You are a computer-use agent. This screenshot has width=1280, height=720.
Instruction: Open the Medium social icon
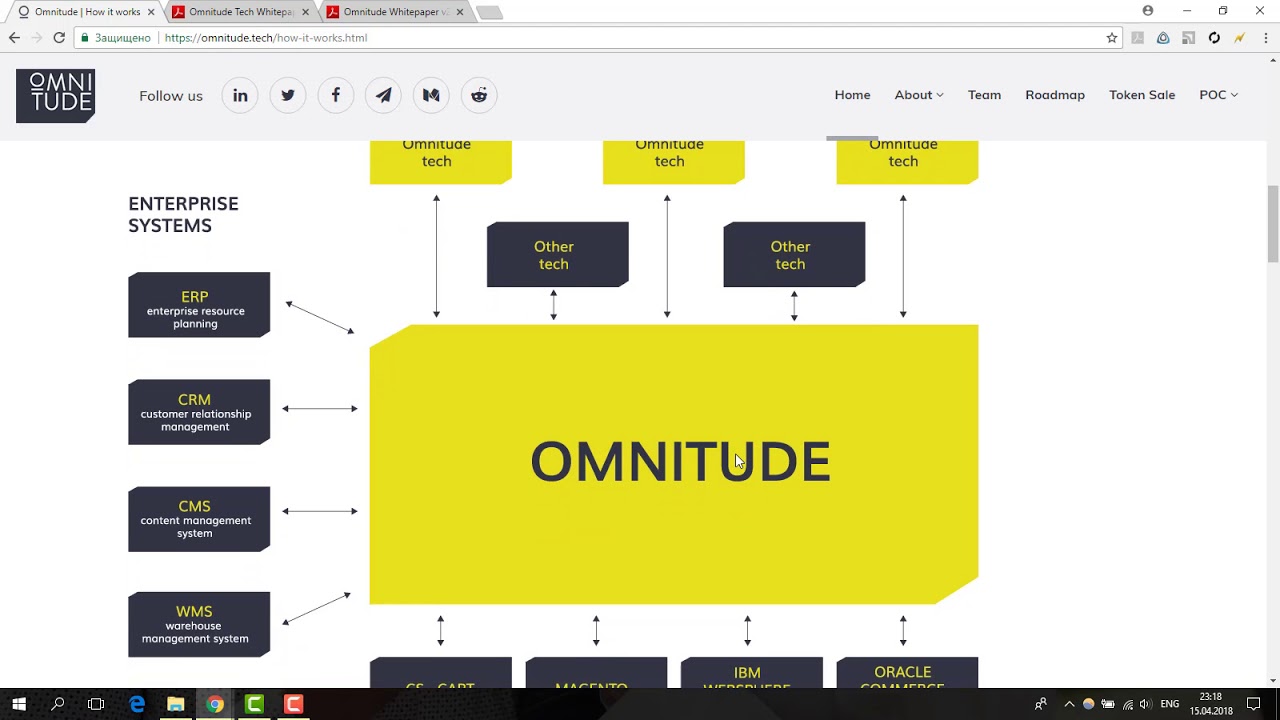(431, 95)
